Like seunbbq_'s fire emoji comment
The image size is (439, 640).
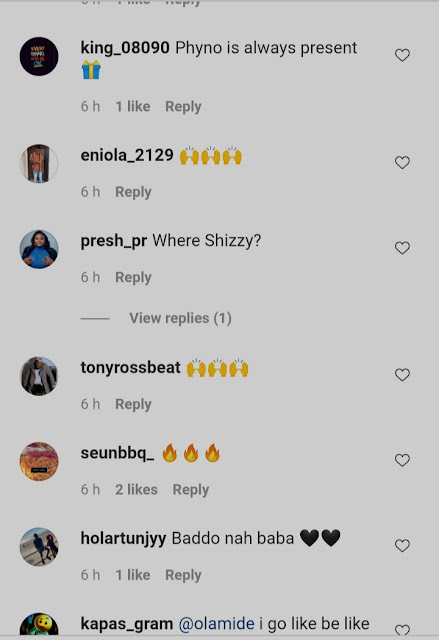point(402,460)
